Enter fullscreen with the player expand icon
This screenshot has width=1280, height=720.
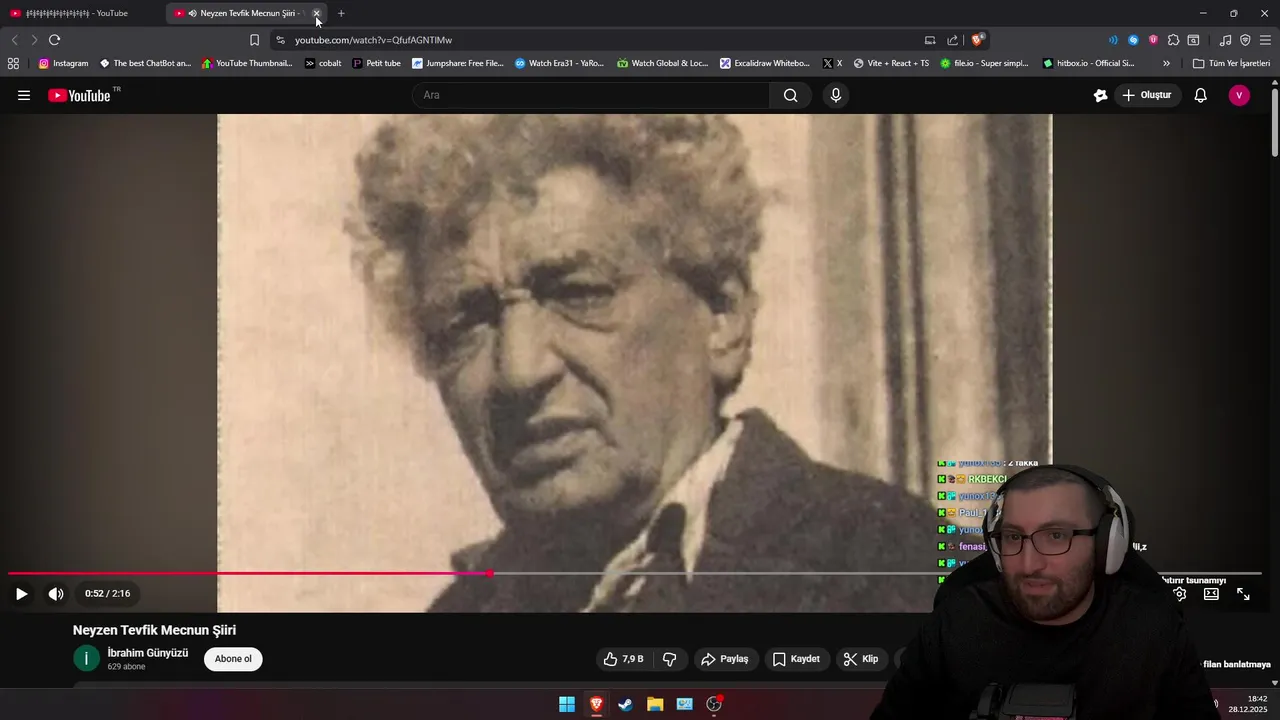pyautogui.click(x=1243, y=594)
